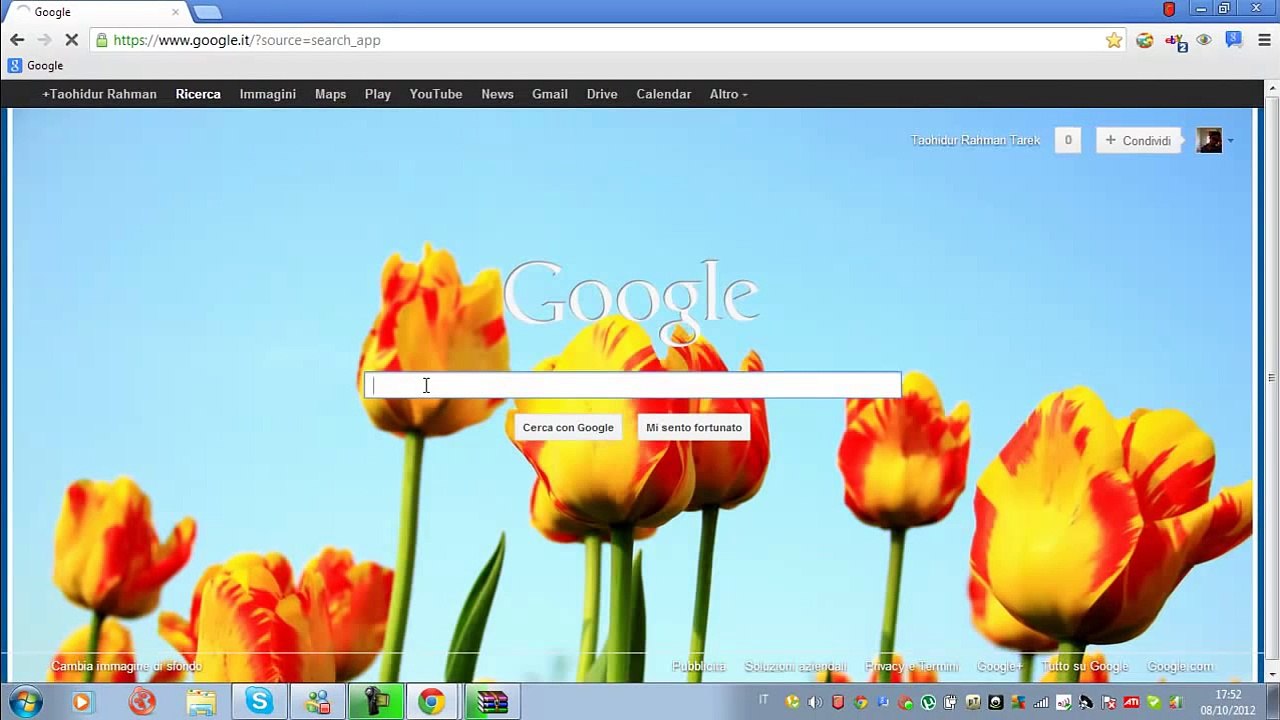Open the blue Google extension in Chrome toolbar
Image resolution: width=1280 pixels, height=720 pixels.
pyautogui.click(x=1234, y=40)
